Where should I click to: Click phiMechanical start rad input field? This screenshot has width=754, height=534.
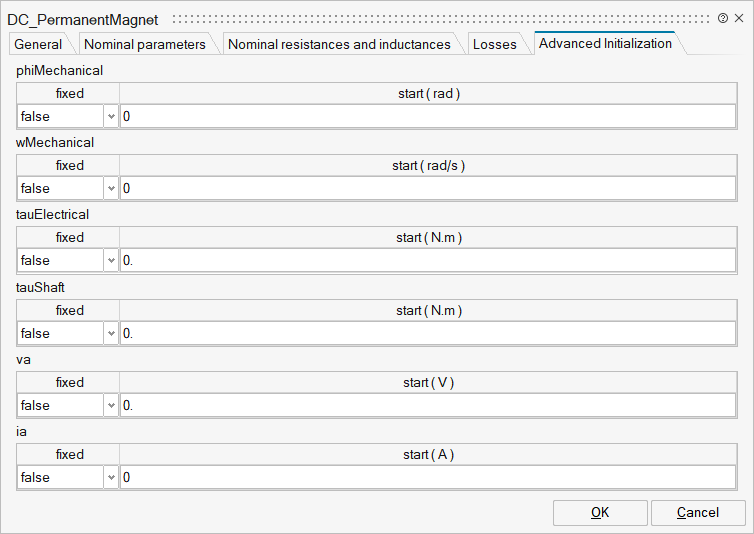tap(427, 117)
